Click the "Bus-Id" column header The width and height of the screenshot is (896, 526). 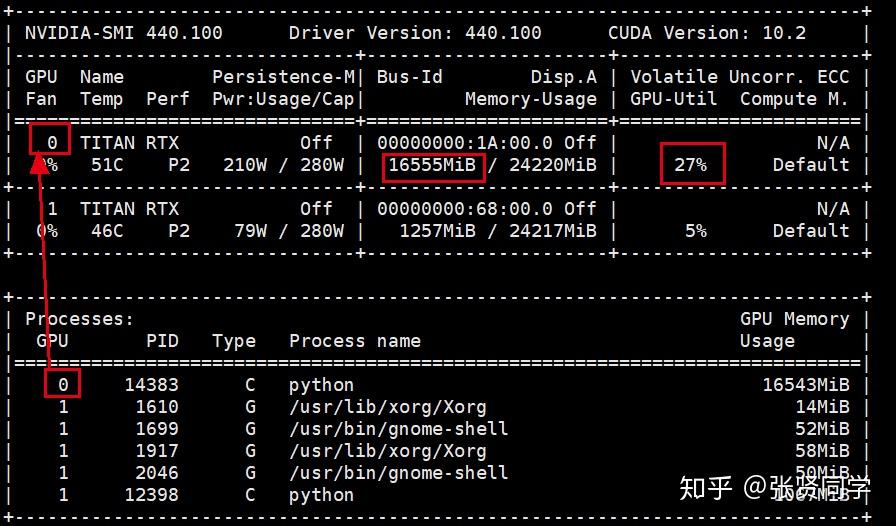click(x=410, y=77)
